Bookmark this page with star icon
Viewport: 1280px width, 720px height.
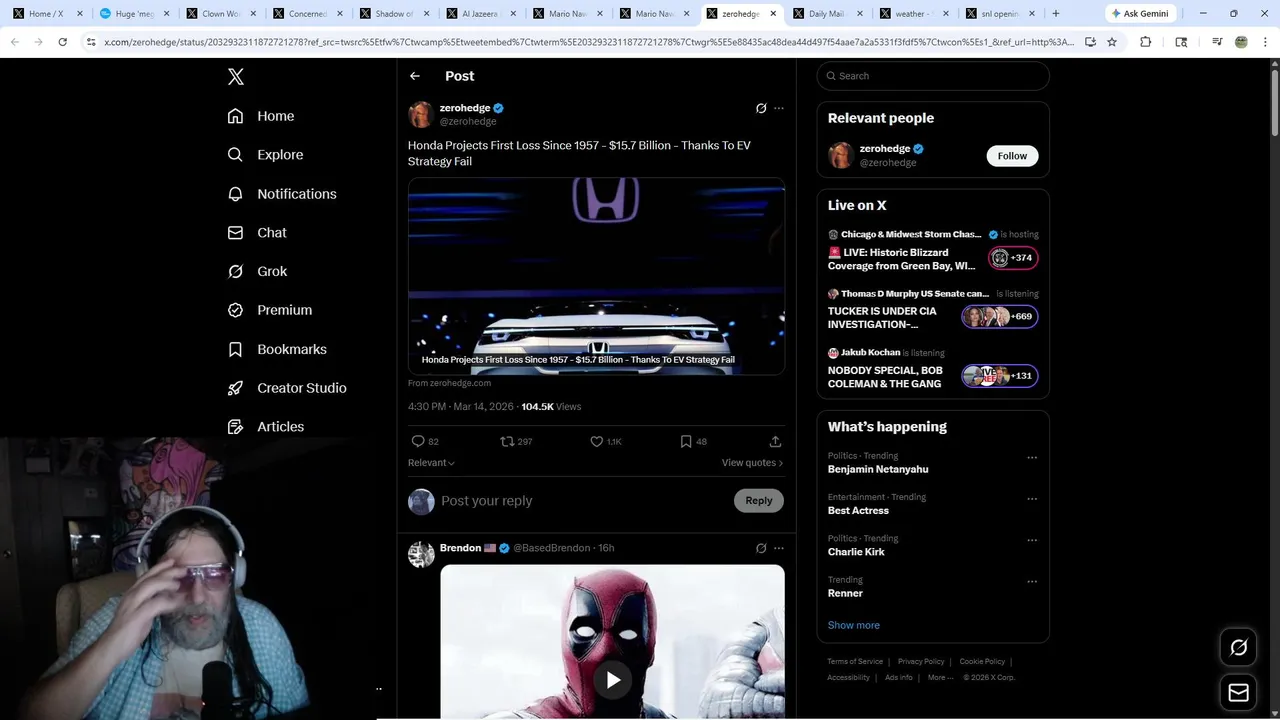pyautogui.click(x=1112, y=42)
